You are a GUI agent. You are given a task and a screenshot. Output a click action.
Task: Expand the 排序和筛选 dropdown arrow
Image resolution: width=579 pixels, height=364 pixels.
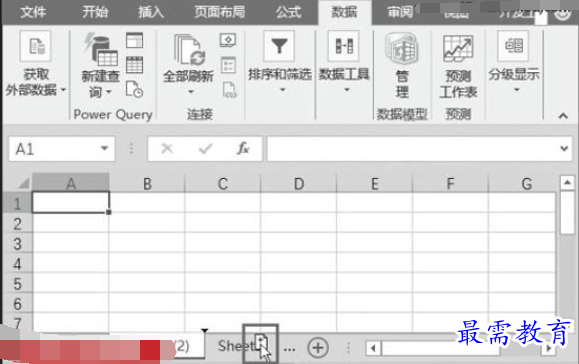282,90
